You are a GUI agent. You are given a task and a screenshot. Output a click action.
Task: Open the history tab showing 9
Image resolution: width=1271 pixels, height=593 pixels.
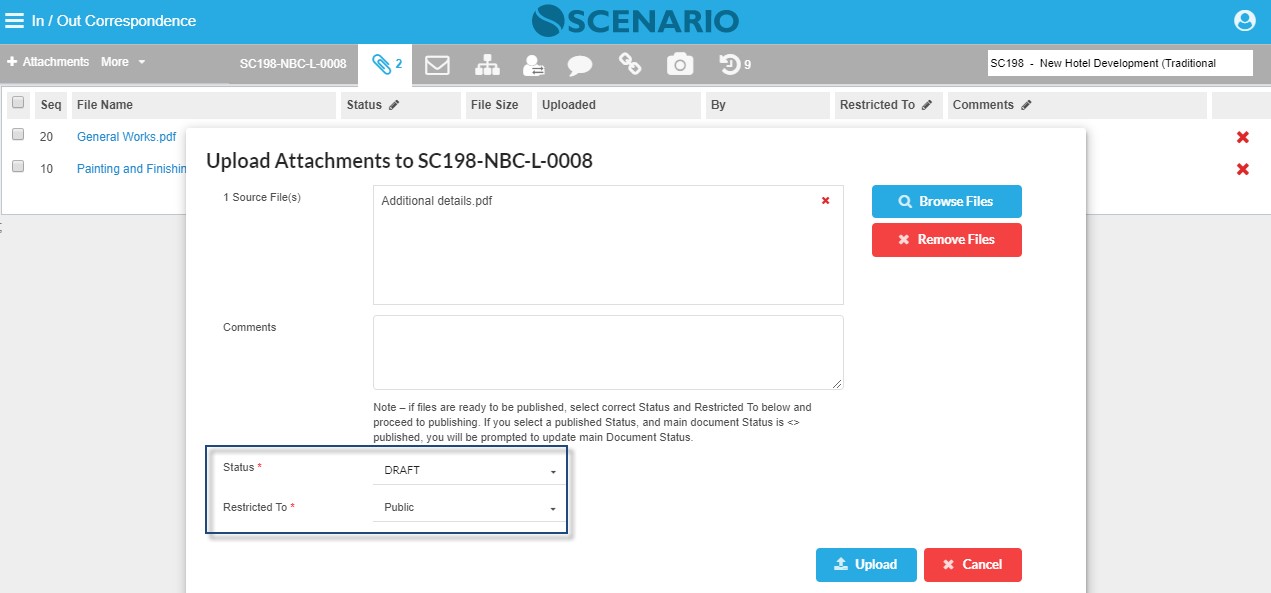point(735,65)
